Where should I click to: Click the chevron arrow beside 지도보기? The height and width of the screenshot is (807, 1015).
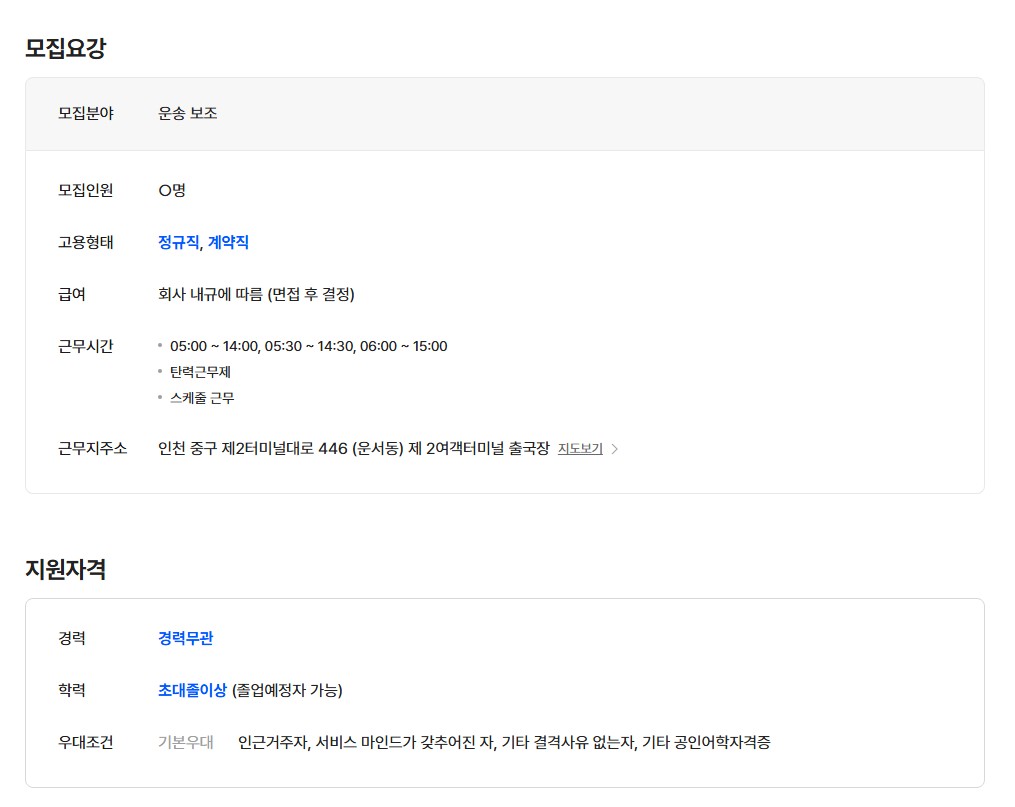[x=615, y=449]
